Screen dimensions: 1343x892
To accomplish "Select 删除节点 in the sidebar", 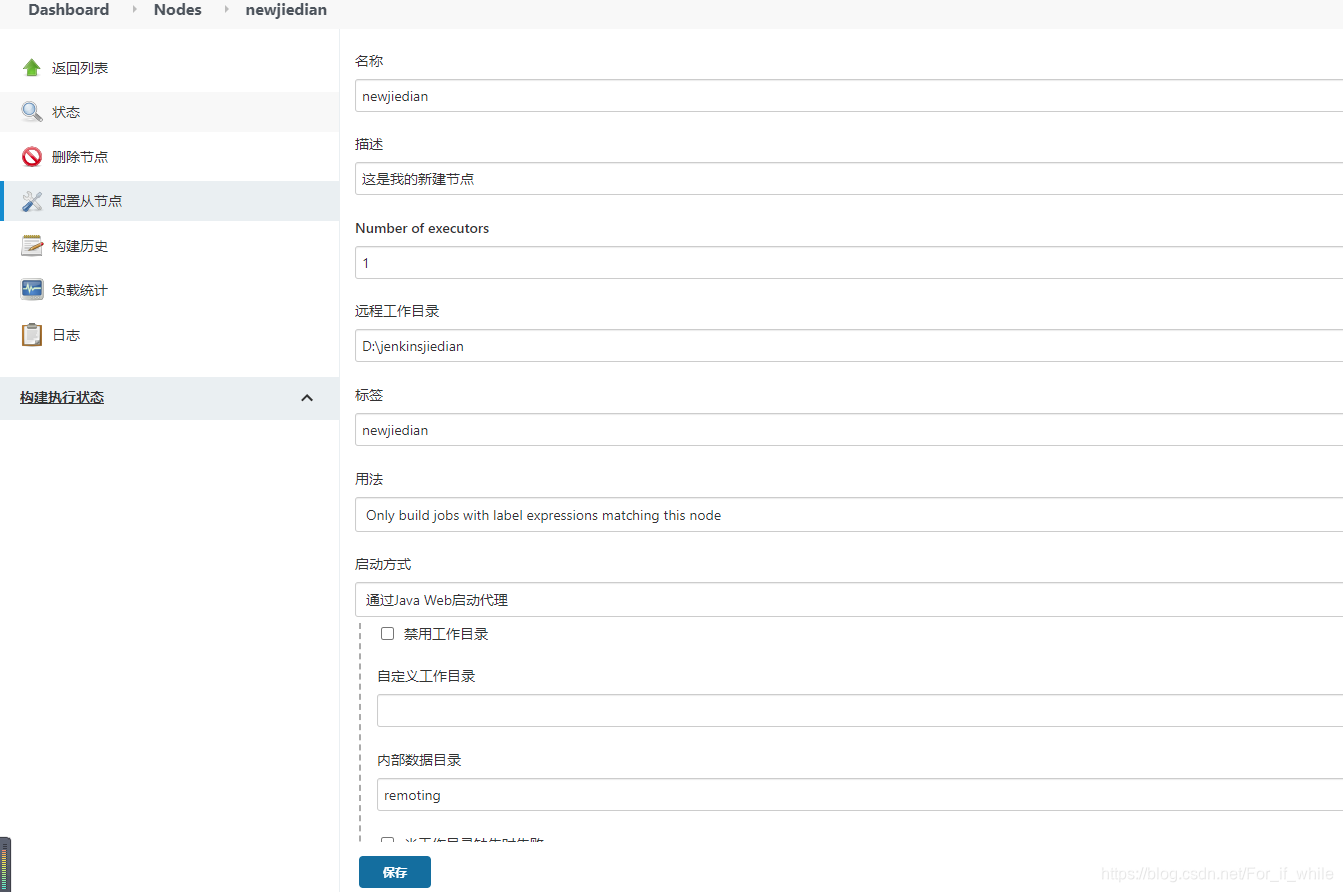I will tap(80, 157).
